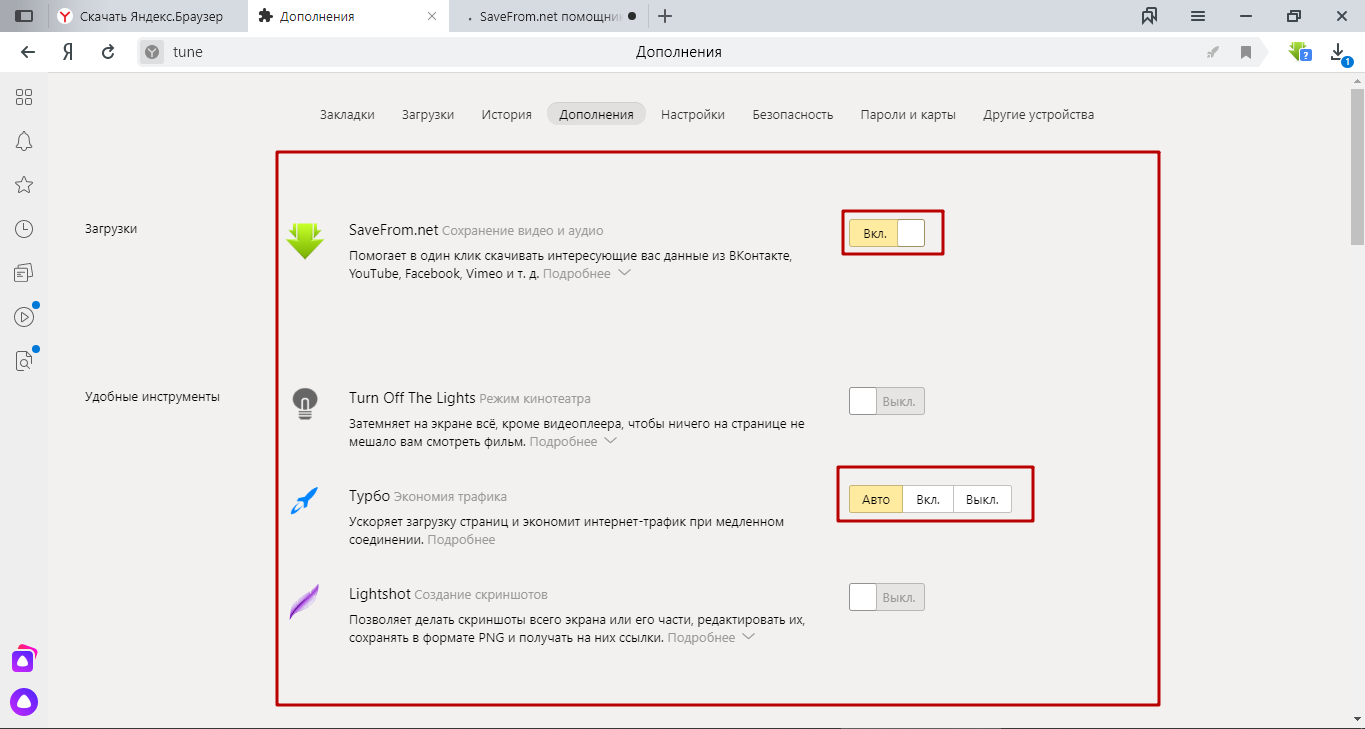Switch to Настройки tab

pyautogui.click(x=693, y=114)
